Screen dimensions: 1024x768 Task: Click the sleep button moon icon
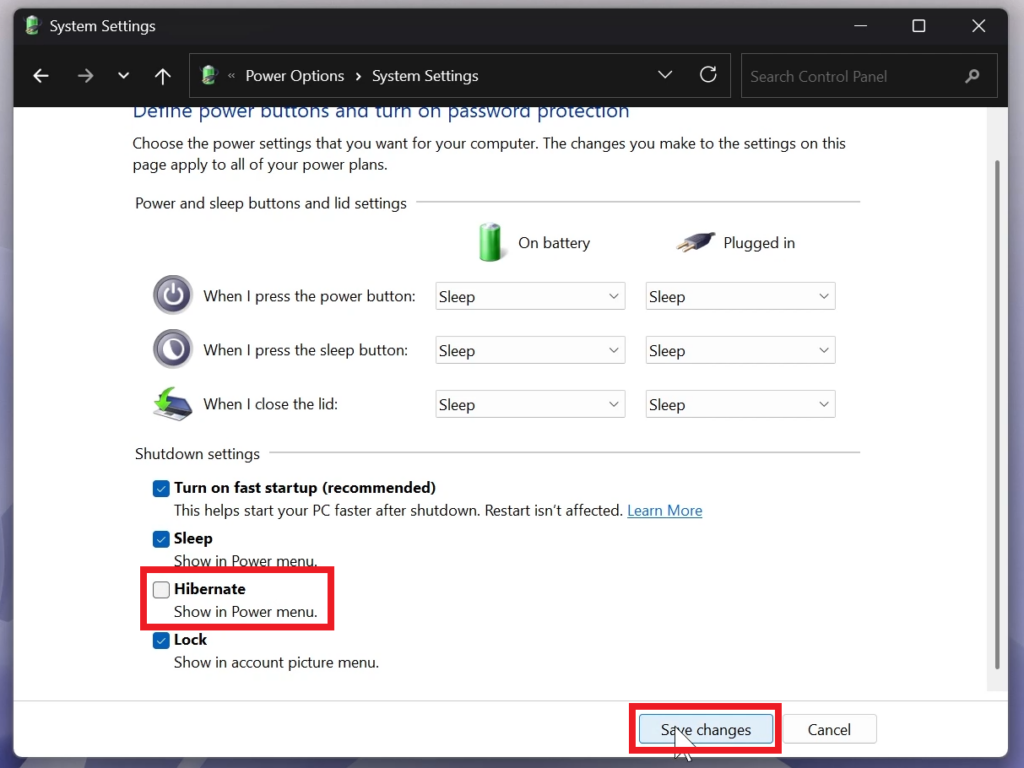(x=172, y=350)
